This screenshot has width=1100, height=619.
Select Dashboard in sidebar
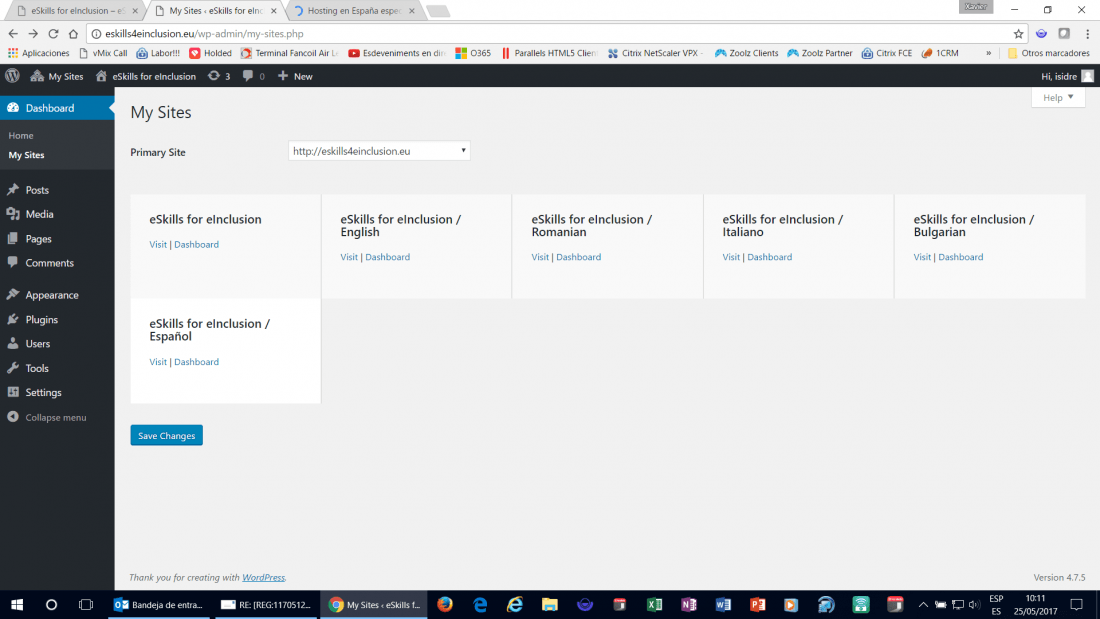(x=57, y=108)
